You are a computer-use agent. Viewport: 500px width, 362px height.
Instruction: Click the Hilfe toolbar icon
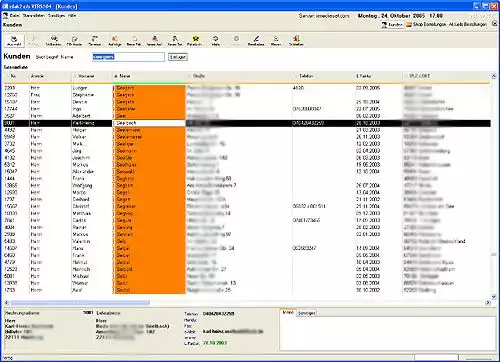pyautogui.click(x=216, y=40)
